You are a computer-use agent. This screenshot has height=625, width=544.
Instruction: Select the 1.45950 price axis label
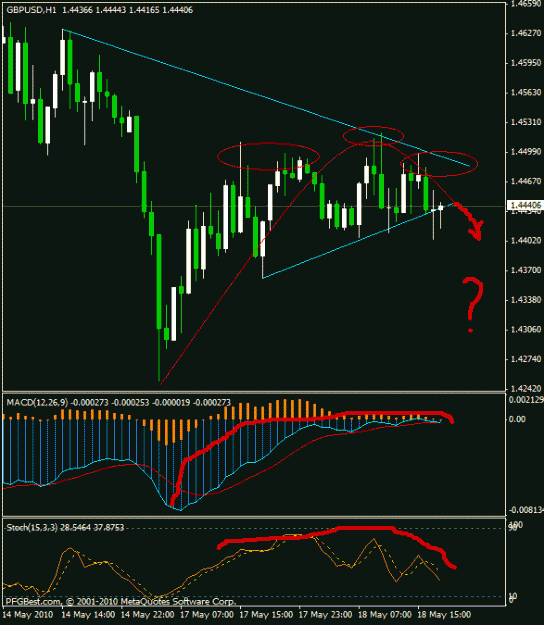click(x=526, y=63)
